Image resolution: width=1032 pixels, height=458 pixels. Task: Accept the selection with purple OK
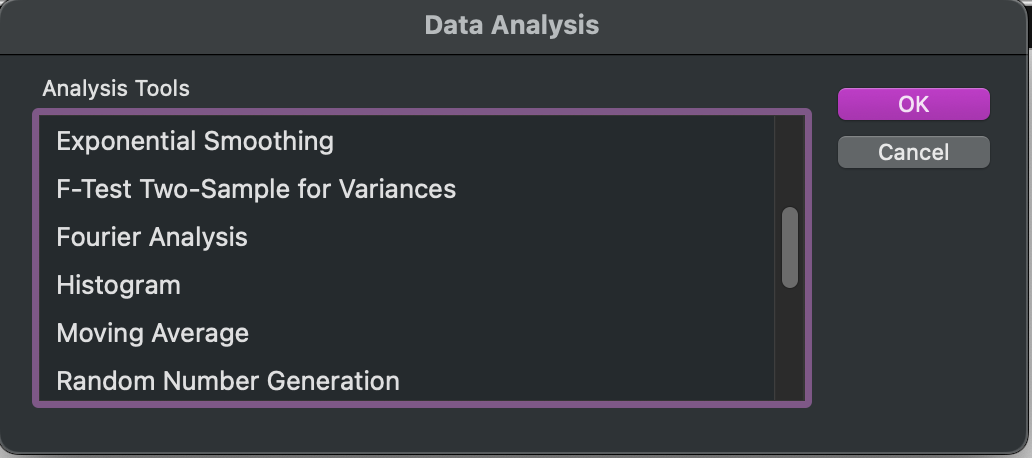pos(914,104)
